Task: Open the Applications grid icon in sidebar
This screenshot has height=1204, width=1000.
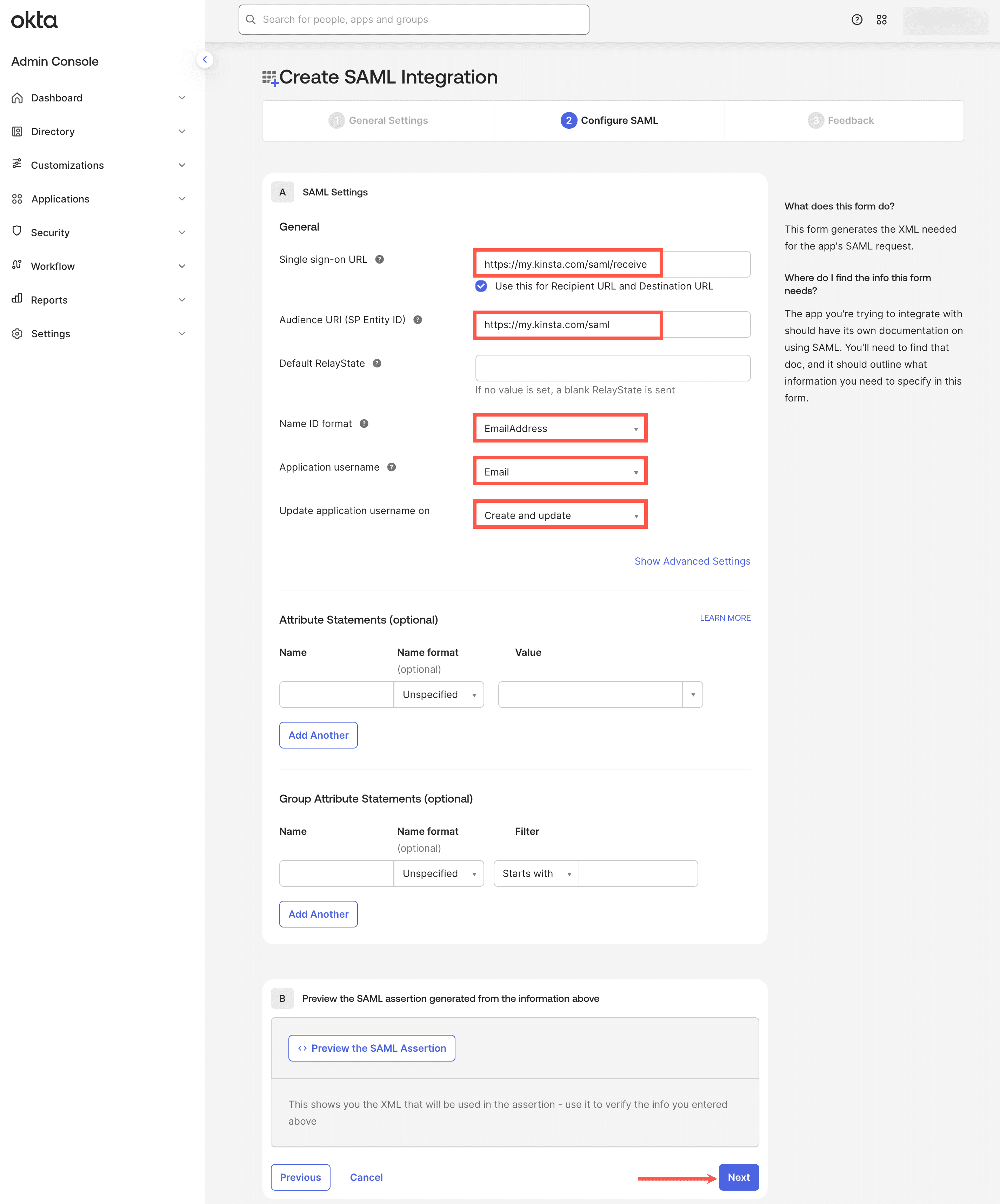Action: pyautogui.click(x=16, y=198)
